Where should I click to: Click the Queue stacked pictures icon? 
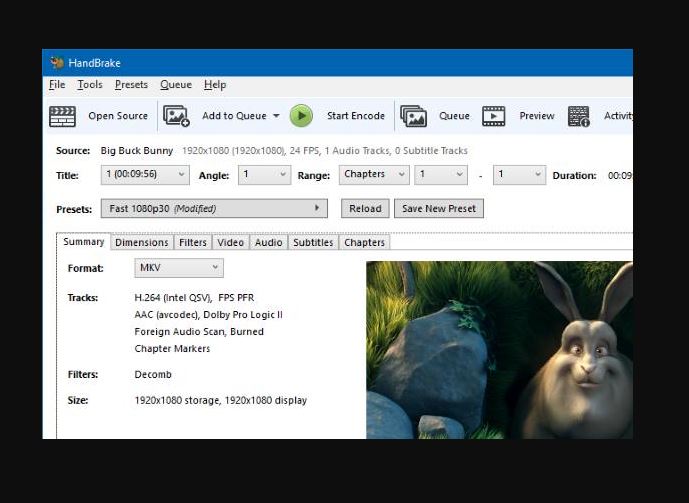tap(413, 116)
